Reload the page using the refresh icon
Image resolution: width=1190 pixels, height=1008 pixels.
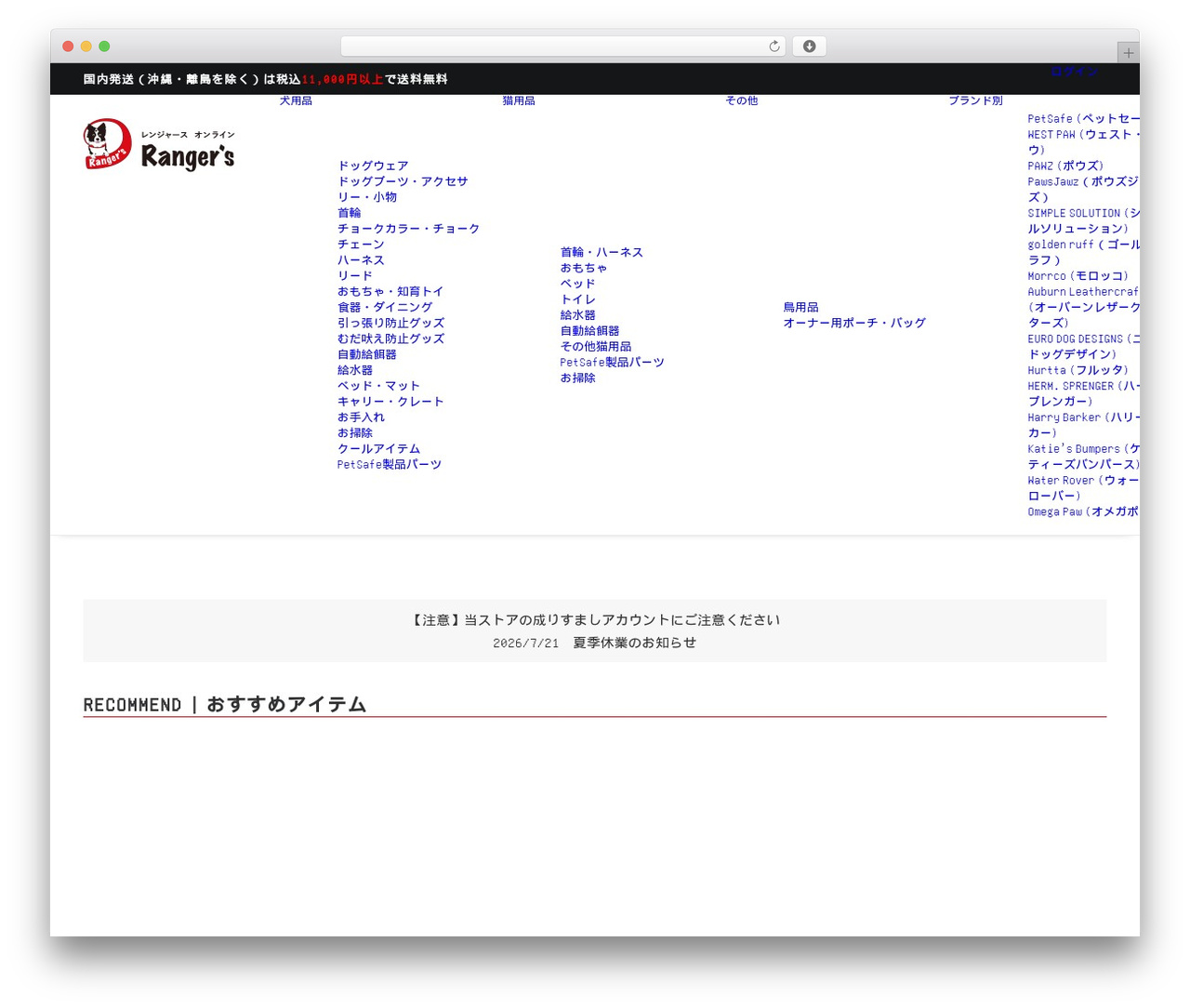tap(773, 46)
